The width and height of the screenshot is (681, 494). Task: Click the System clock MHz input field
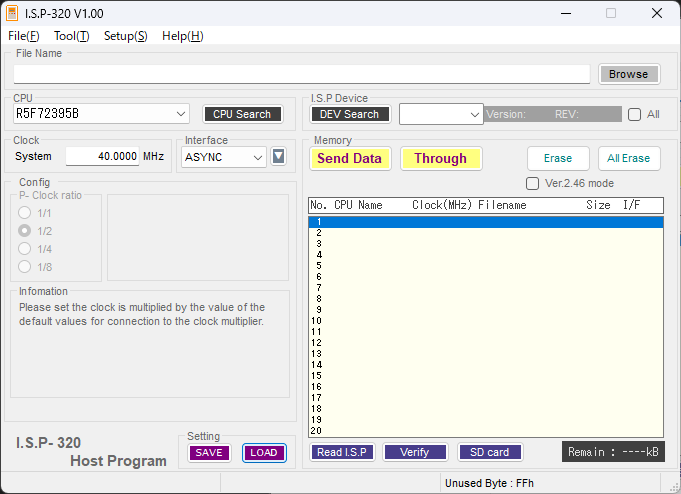coord(102,156)
